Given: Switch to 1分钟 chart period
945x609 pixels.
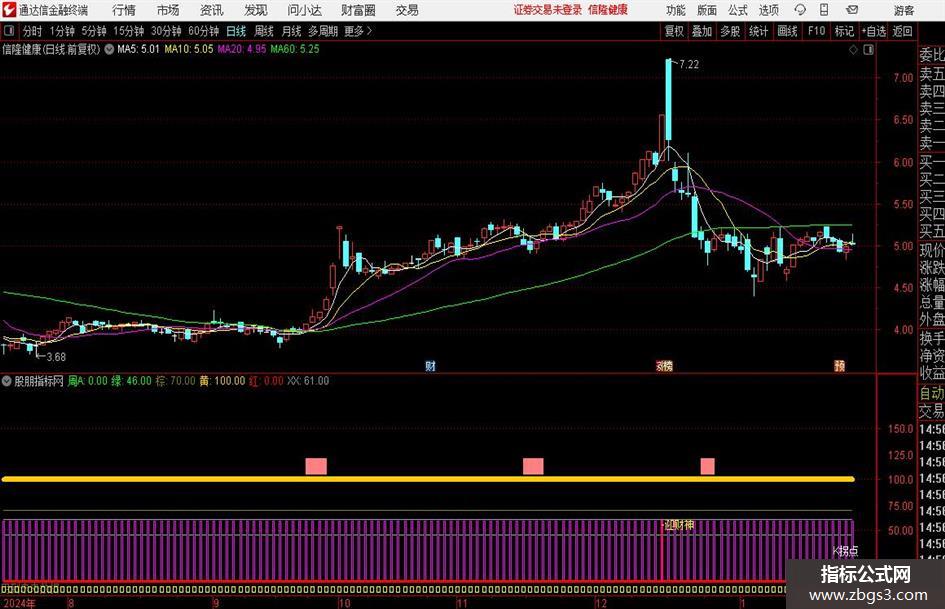Looking at the screenshot, I should [x=61, y=31].
